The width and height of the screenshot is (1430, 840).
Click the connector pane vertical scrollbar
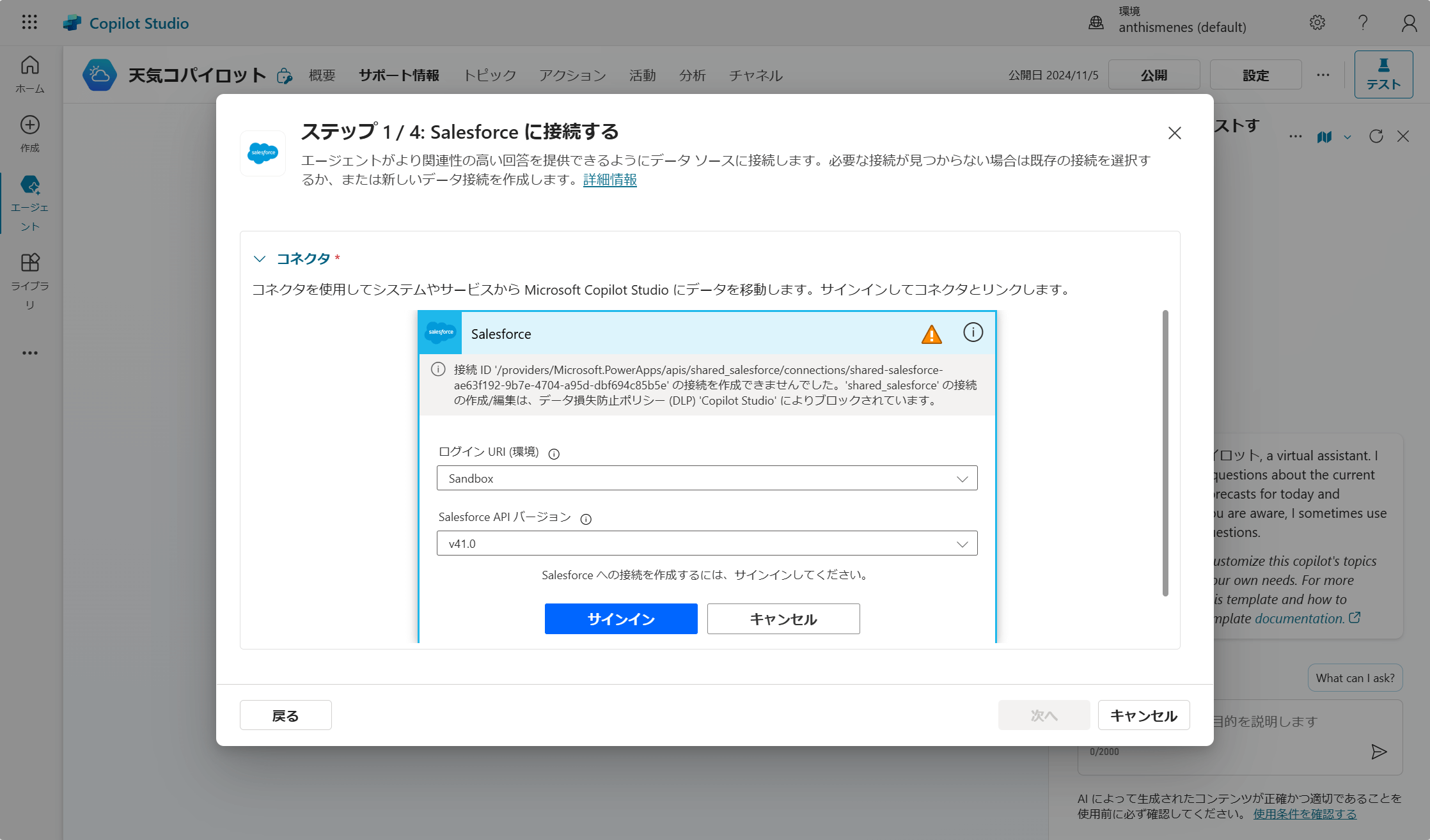[1165, 453]
